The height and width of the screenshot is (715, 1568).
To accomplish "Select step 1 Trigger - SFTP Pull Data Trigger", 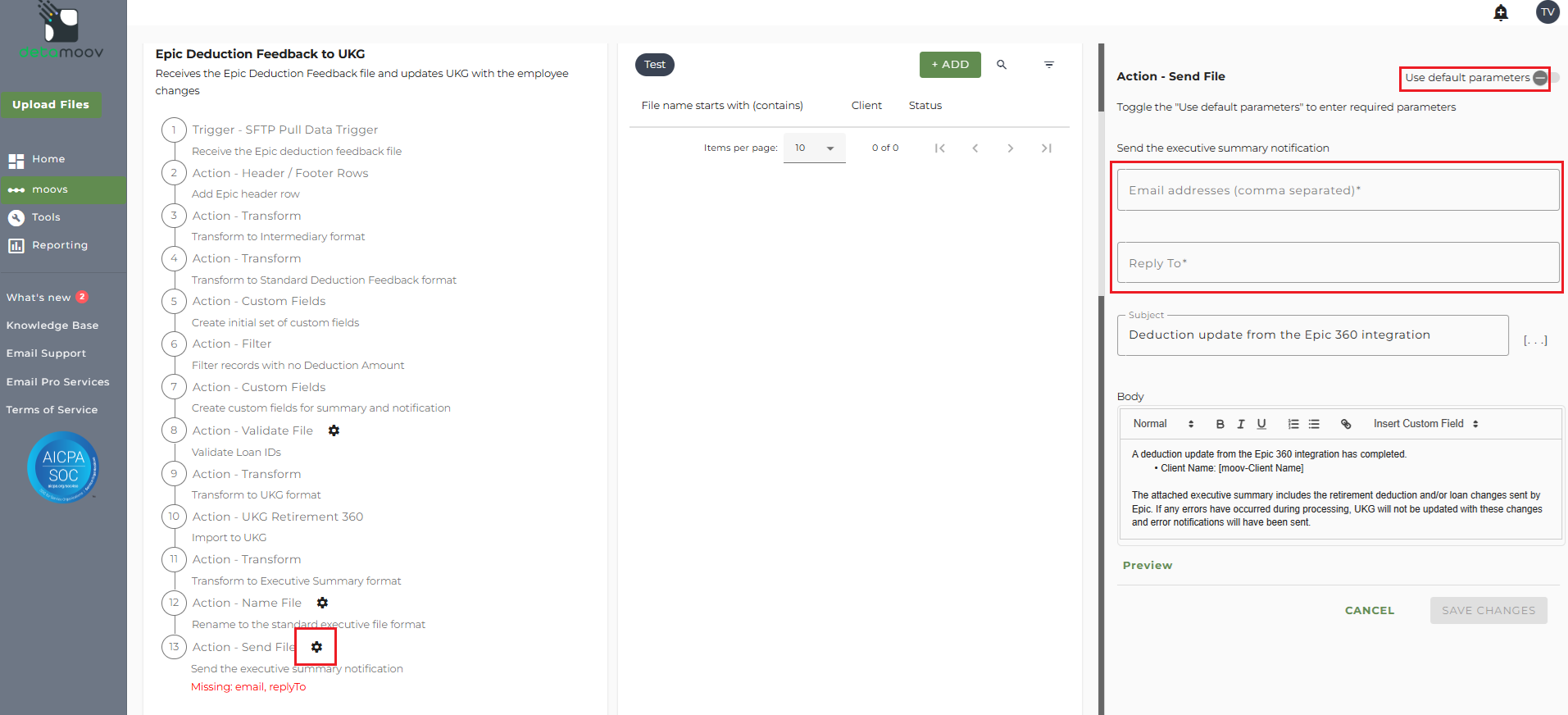I will 284,130.
